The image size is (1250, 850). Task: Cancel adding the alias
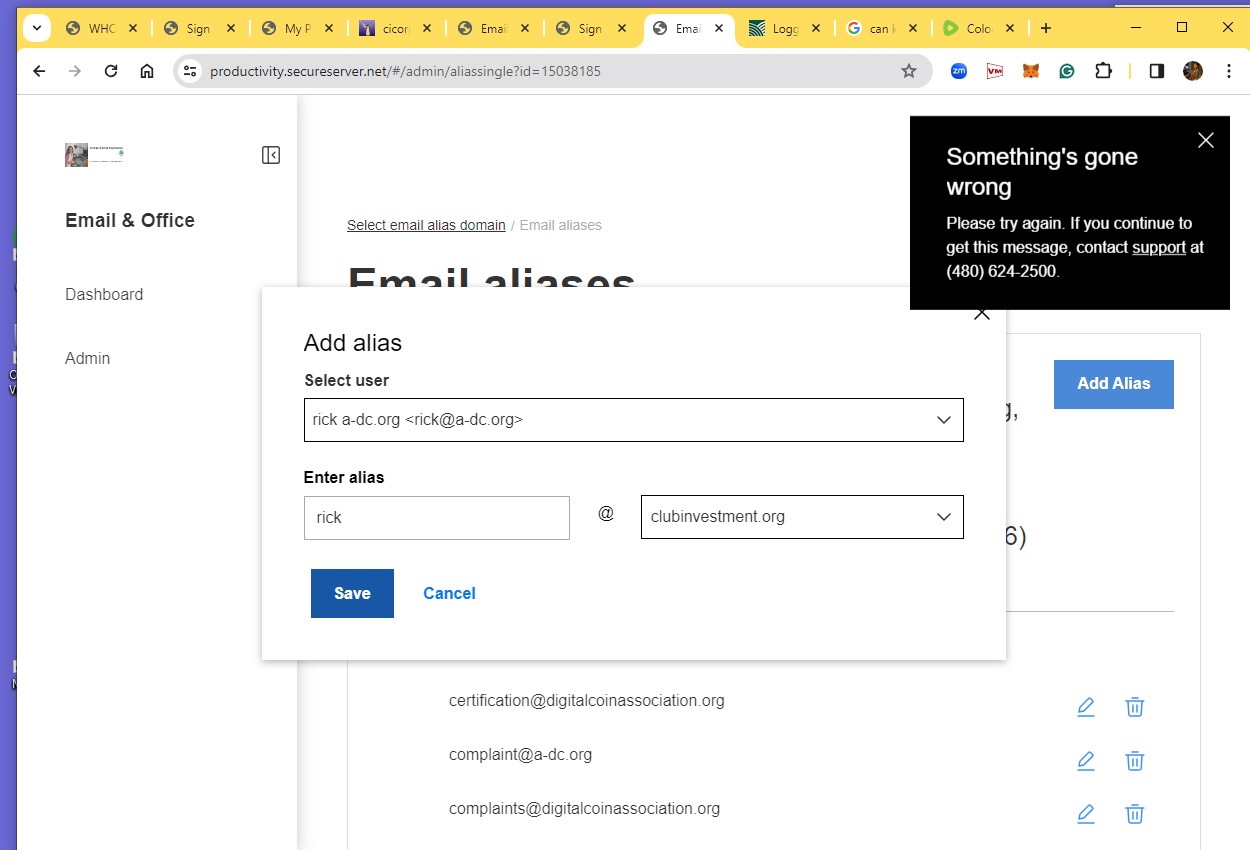[449, 593]
